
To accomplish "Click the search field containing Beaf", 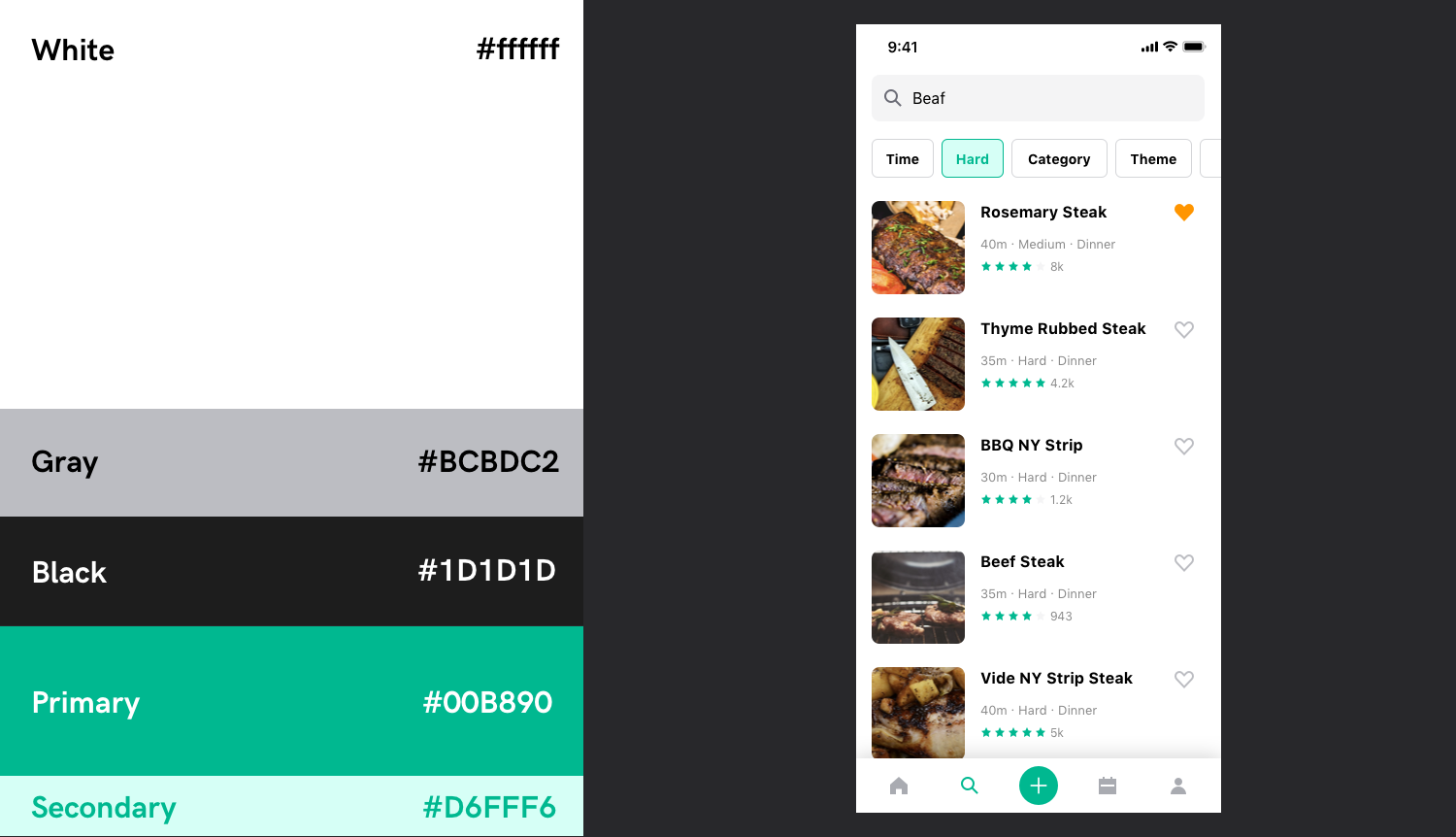I will coord(1039,98).
